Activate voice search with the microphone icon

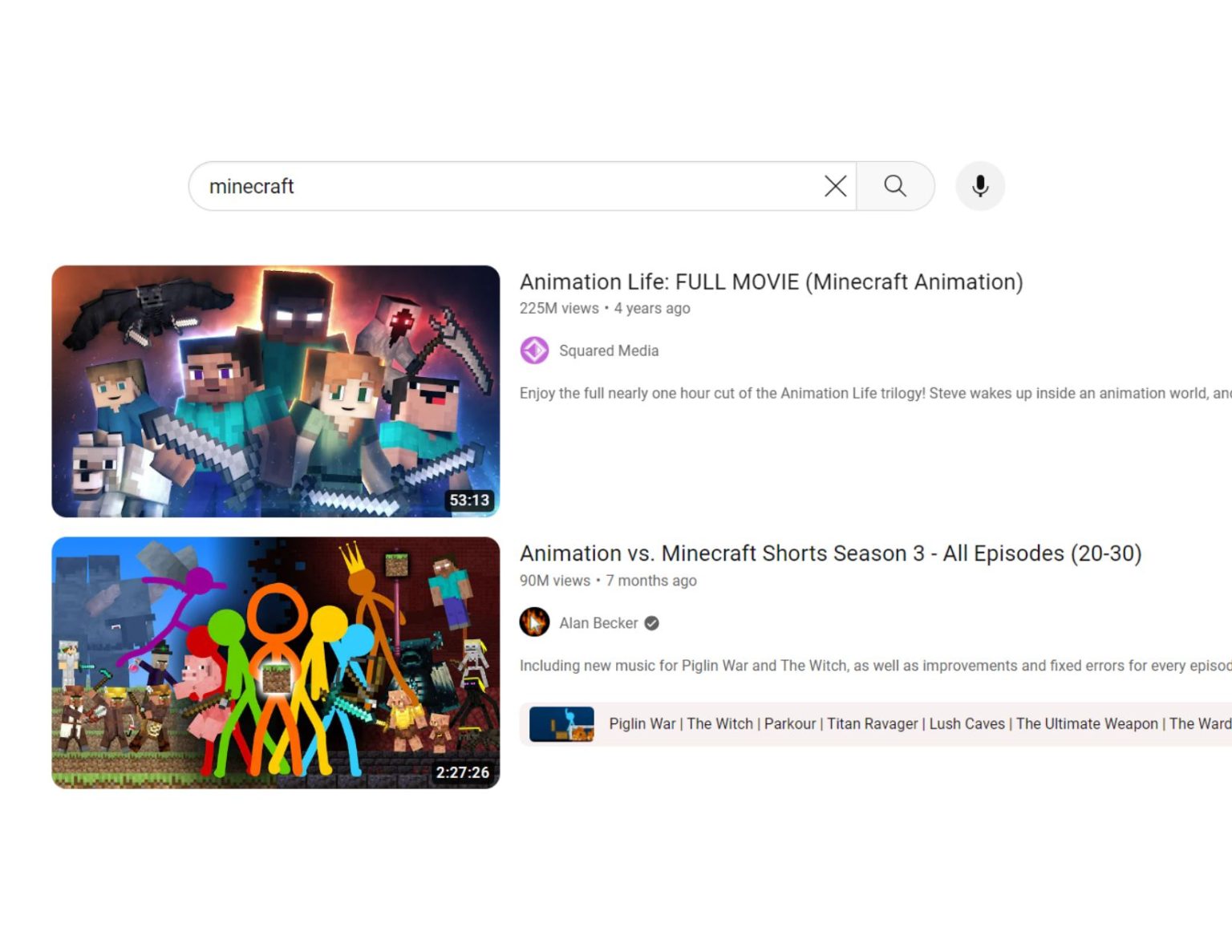(x=979, y=185)
